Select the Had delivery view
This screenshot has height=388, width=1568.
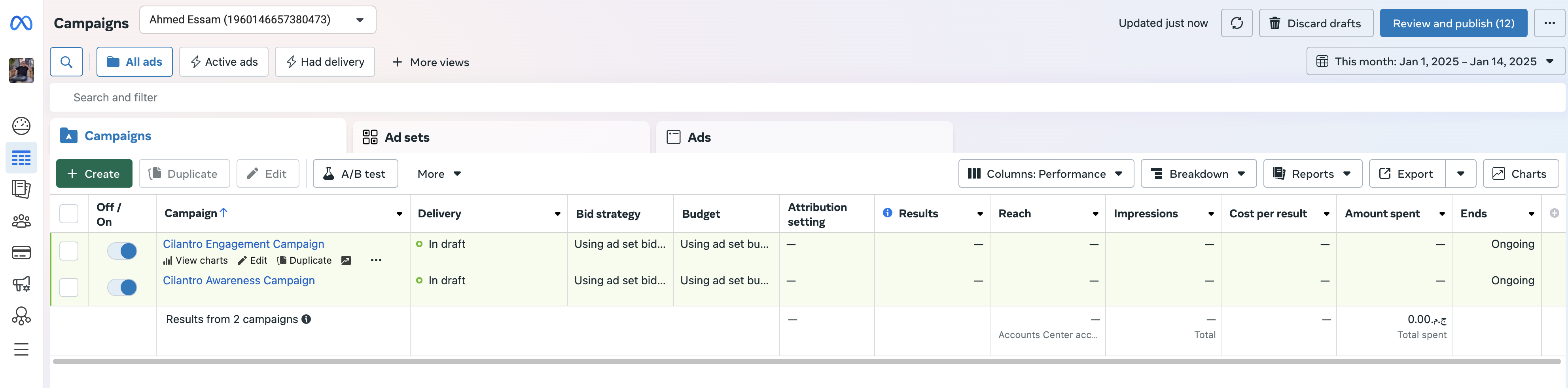[324, 61]
